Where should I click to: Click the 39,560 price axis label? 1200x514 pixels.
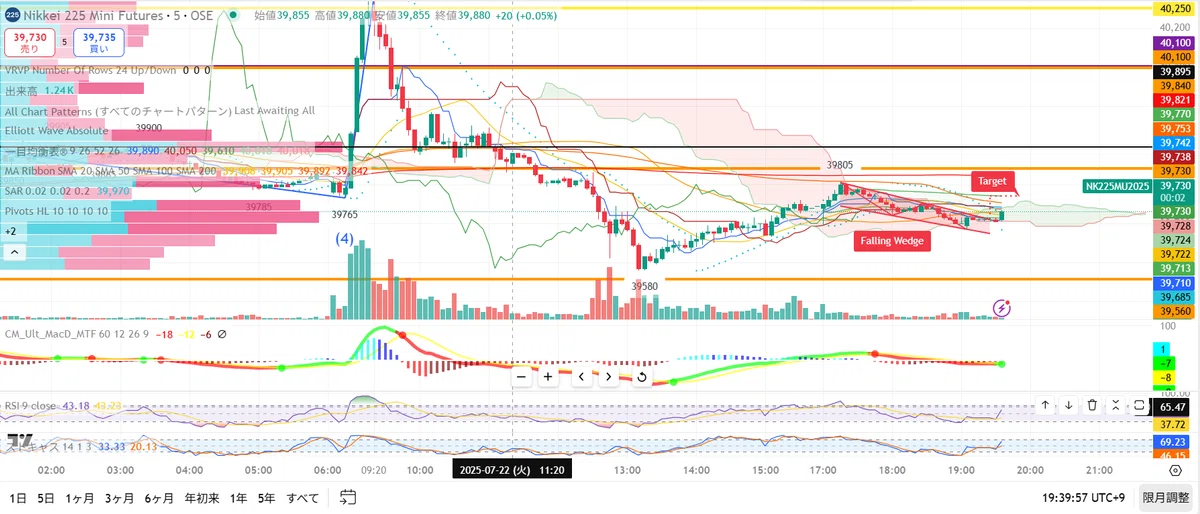tap(1174, 312)
